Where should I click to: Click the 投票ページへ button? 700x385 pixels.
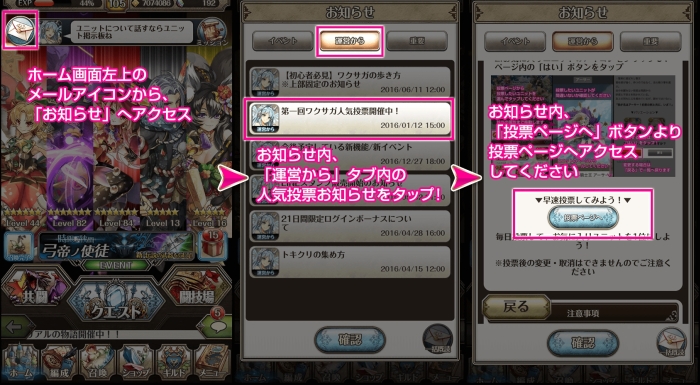point(583,218)
